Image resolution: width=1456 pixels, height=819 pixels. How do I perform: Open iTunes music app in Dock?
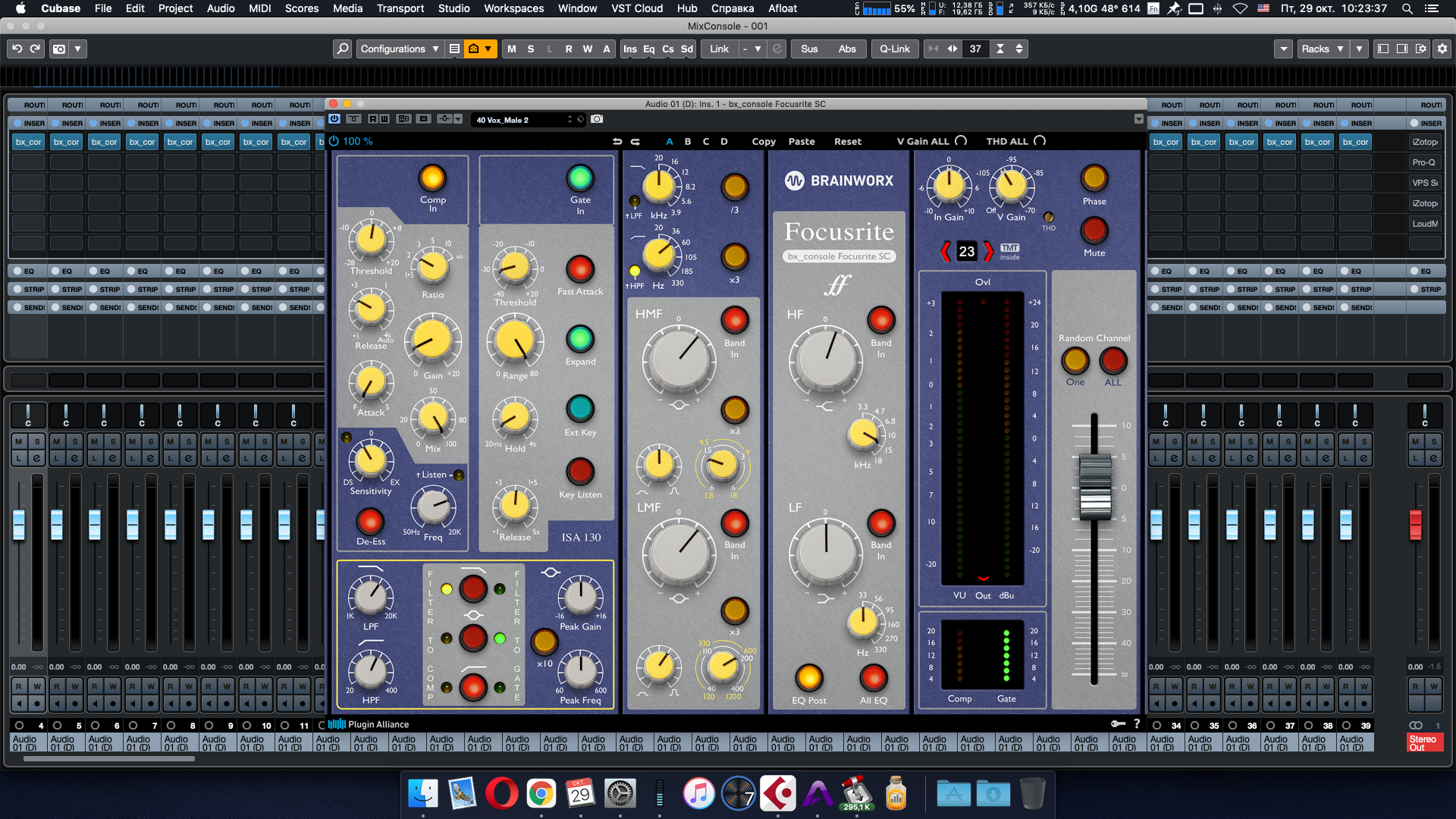pyautogui.click(x=698, y=794)
